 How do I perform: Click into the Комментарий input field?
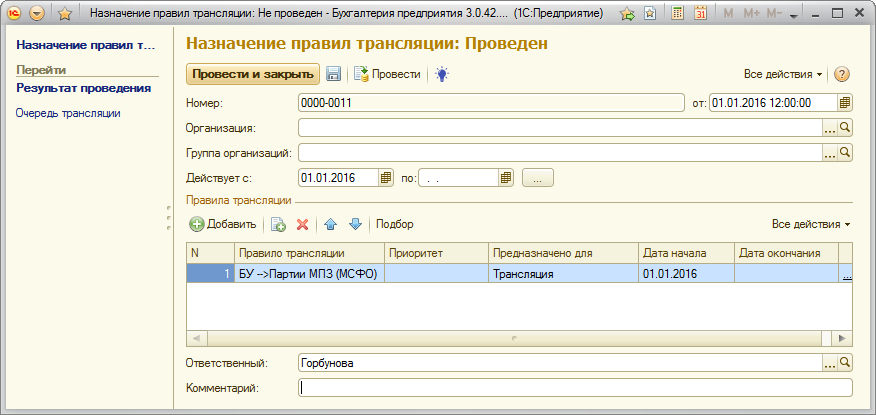point(575,388)
